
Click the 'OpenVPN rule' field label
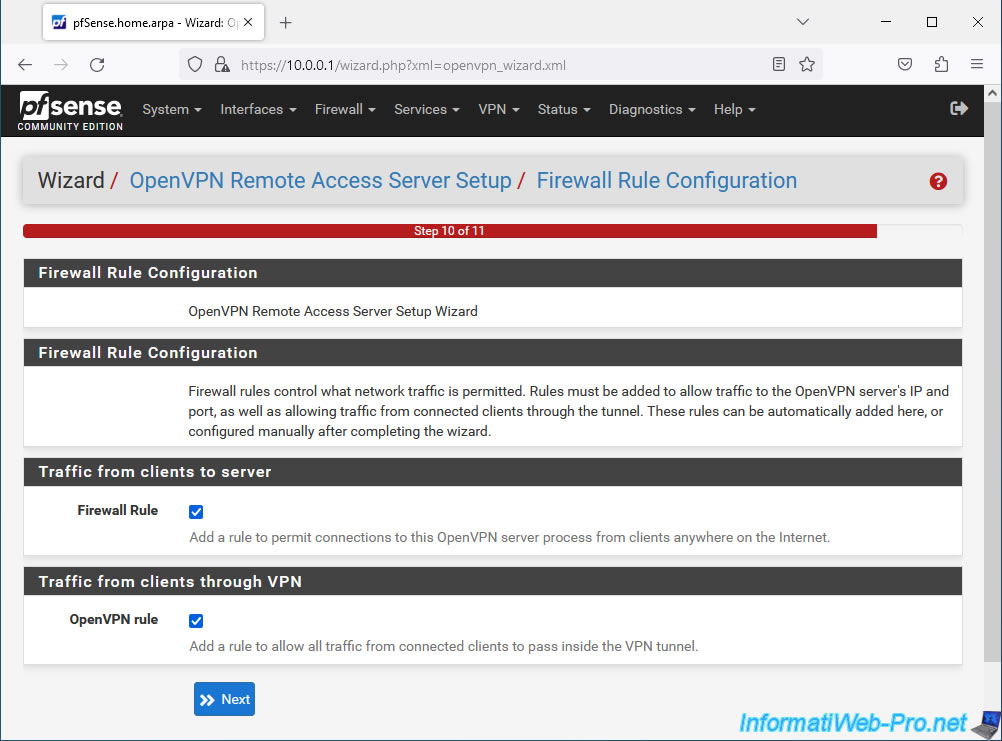point(114,620)
